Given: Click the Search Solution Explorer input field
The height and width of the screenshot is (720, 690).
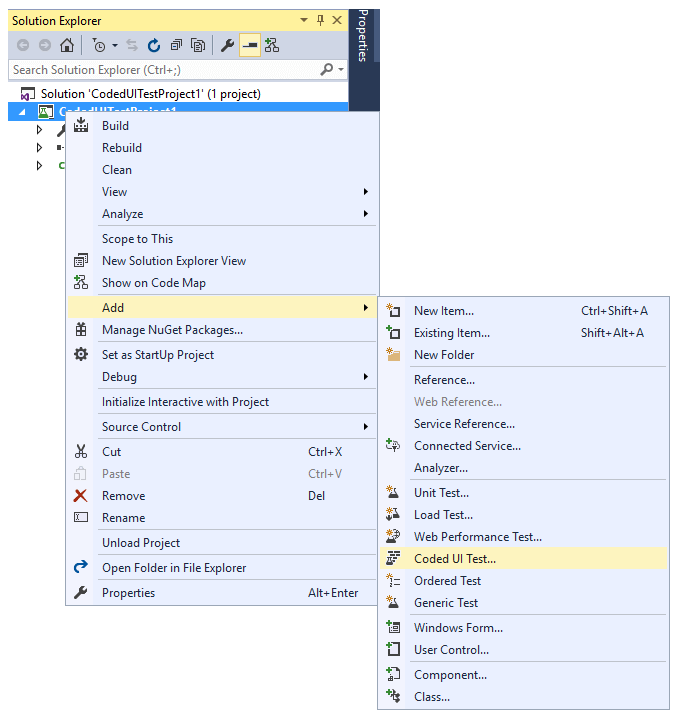Looking at the screenshot, I should click(x=160, y=70).
